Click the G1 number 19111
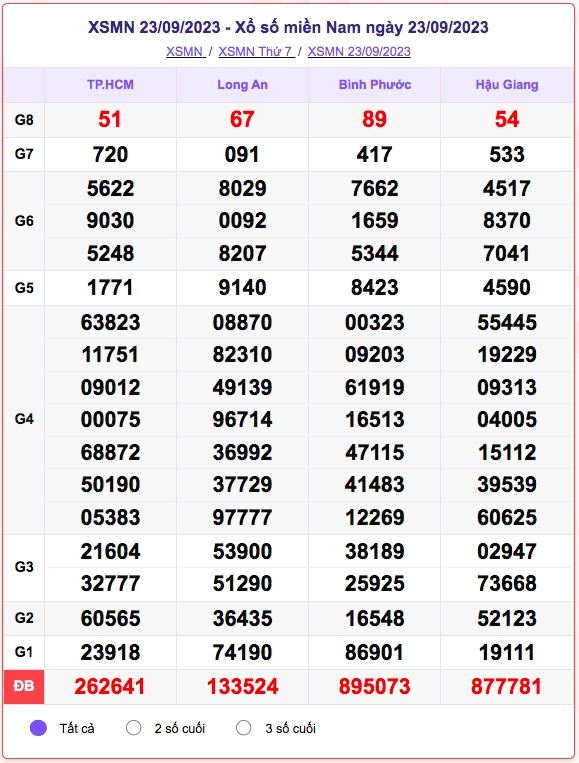This screenshot has height=763, width=579. pos(507,653)
